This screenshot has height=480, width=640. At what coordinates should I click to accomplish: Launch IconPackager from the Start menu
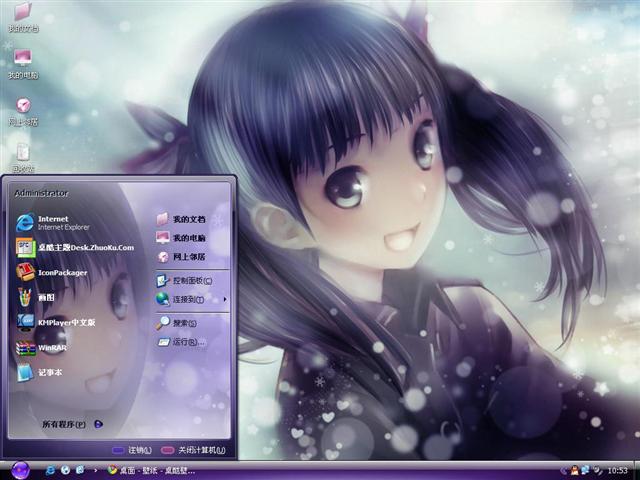(62, 273)
